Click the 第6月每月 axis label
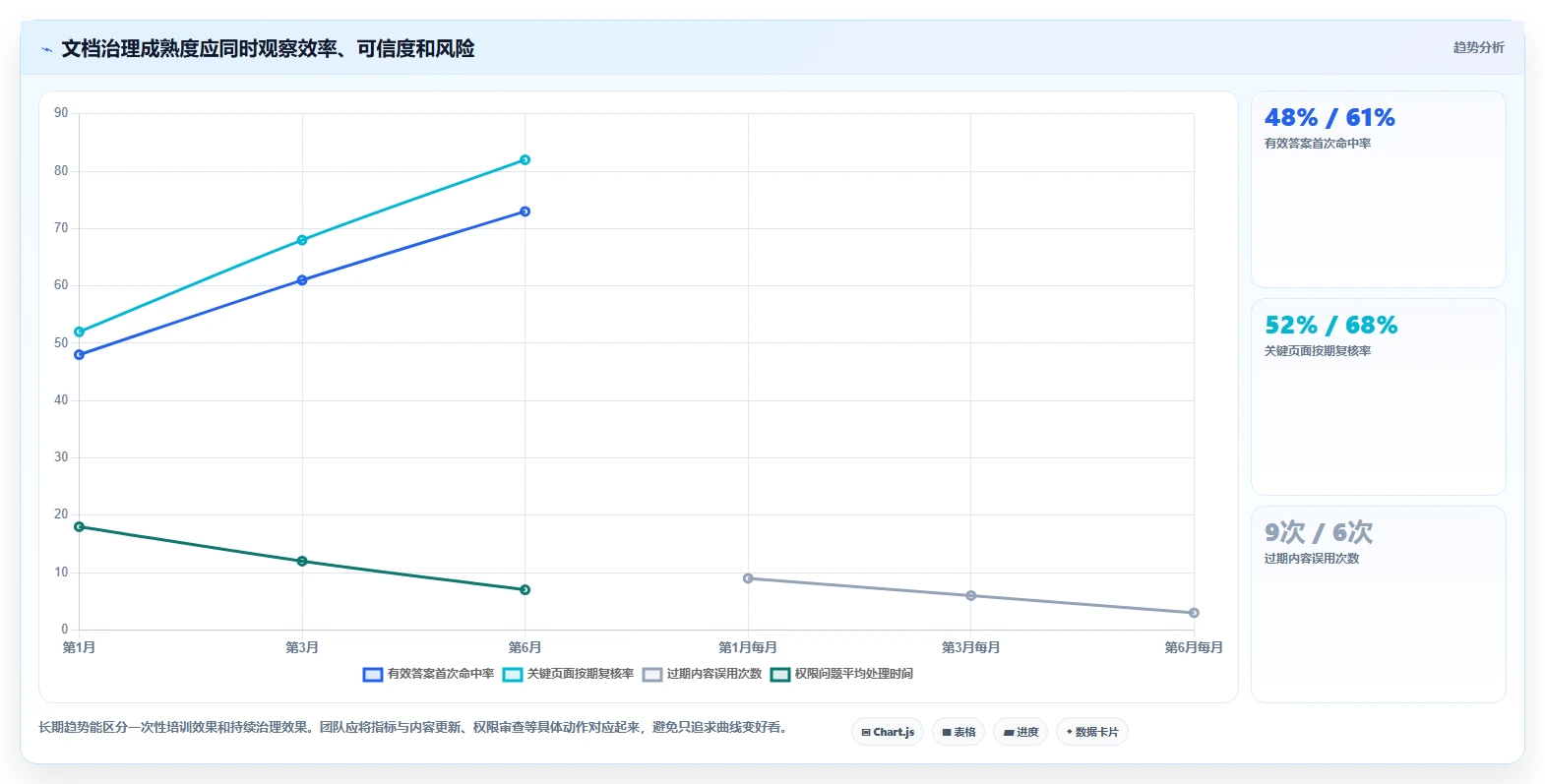Screen dimensions: 1545x784 pos(1194,647)
